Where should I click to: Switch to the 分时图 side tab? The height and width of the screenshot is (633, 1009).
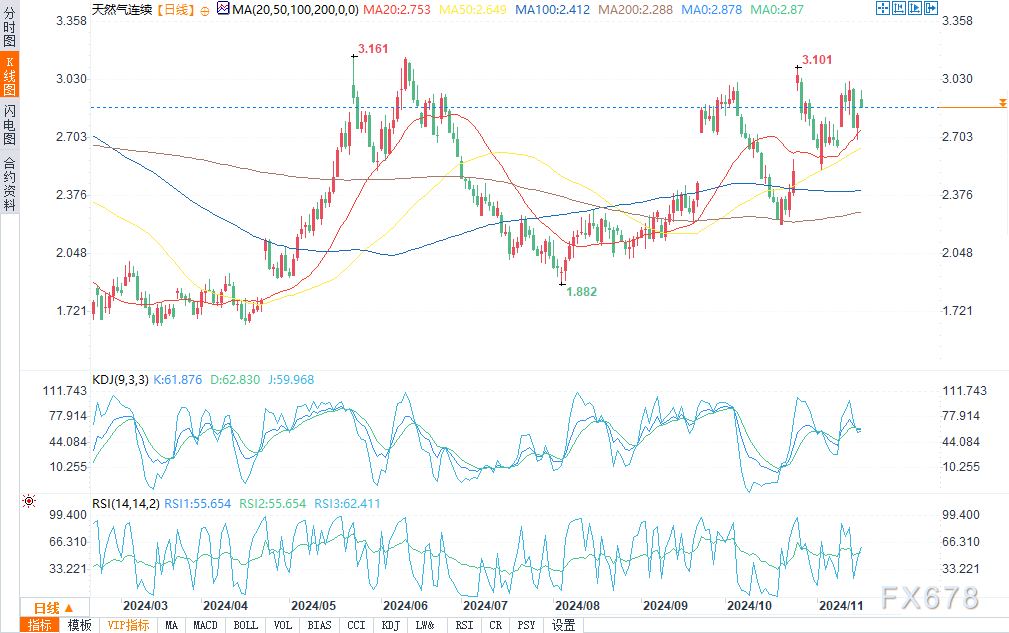click(9, 32)
